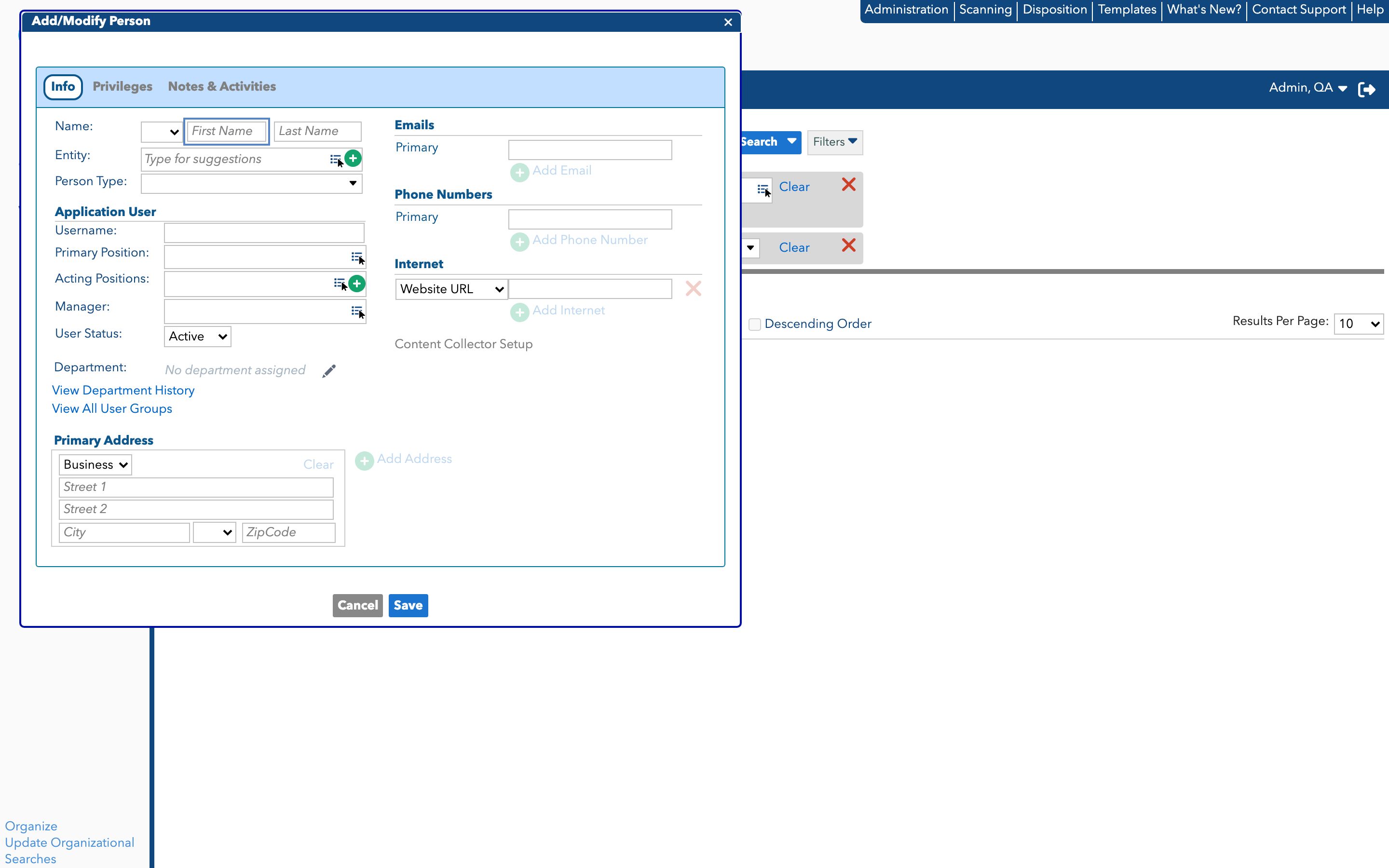Open entity lookup list icon
Image resolution: width=1389 pixels, height=868 pixels.
(336, 160)
